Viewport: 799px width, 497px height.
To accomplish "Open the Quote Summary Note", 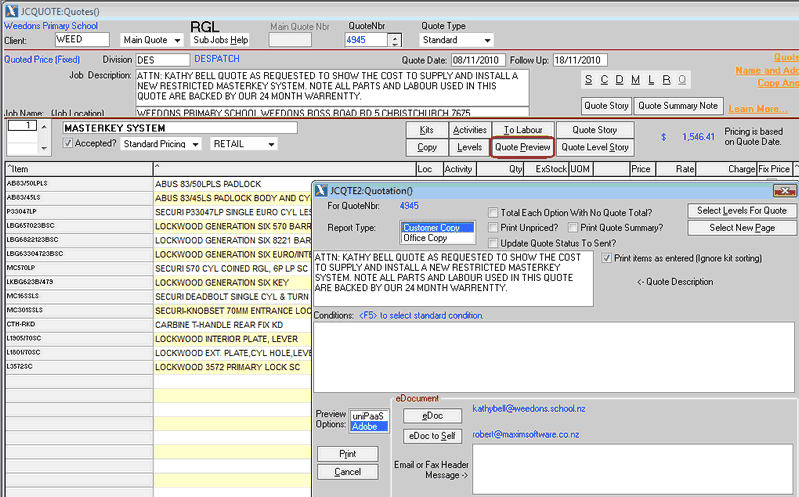I will pos(678,106).
